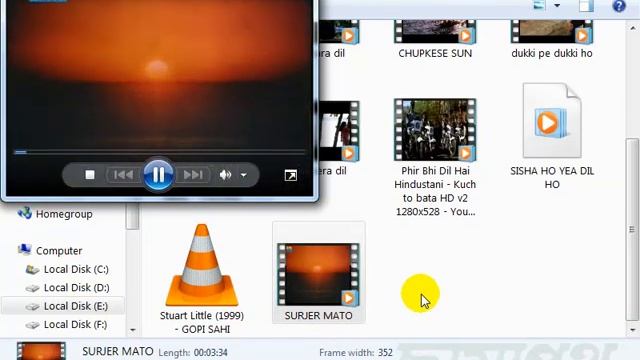The width and height of the screenshot is (640, 360).
Task: Click the navigation pane scrollbar thumb
Action: (x=132, y=216)
